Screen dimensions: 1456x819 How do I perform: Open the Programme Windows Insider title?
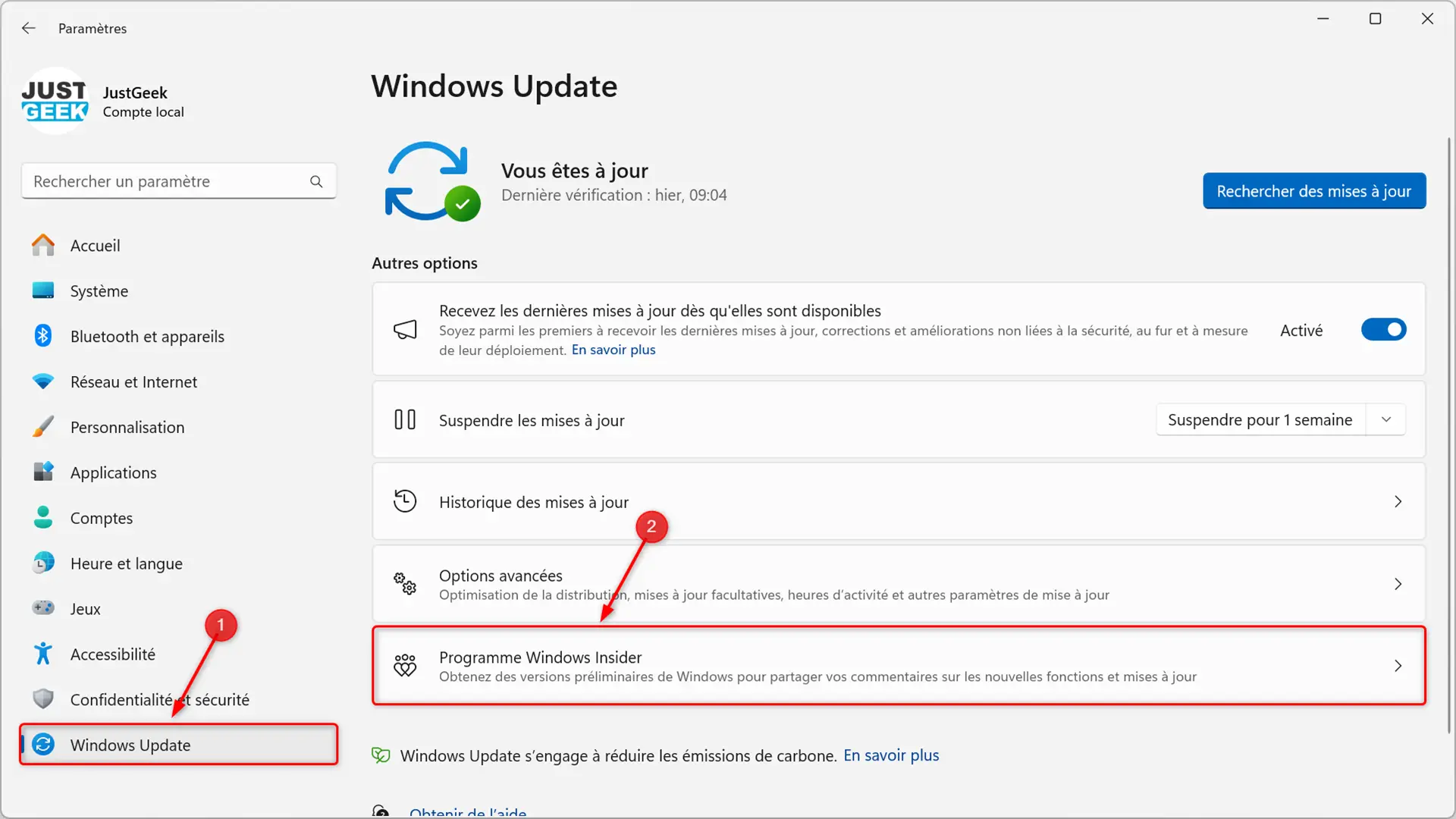540,657
